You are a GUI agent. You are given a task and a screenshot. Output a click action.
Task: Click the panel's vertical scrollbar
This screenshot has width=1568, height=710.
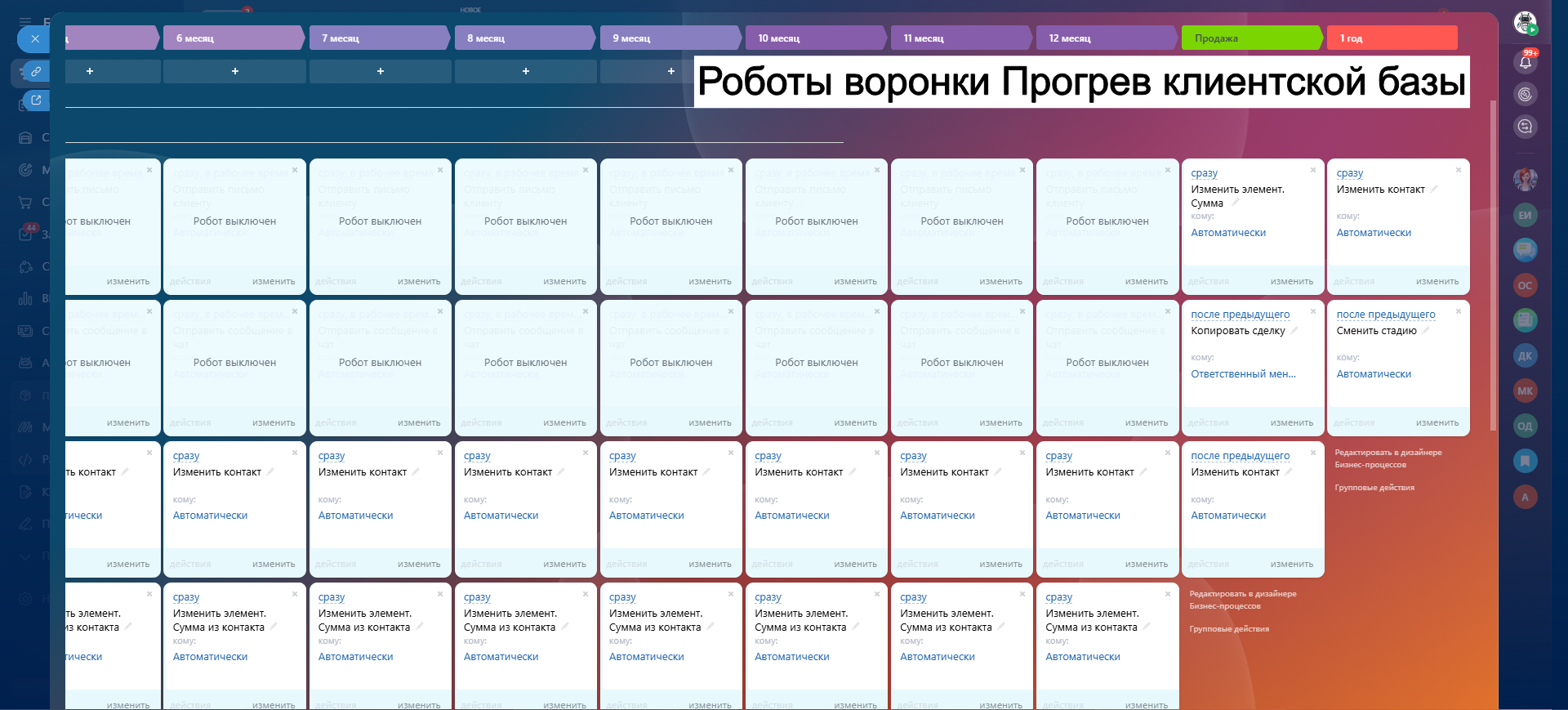click(x=1493, y=261)
